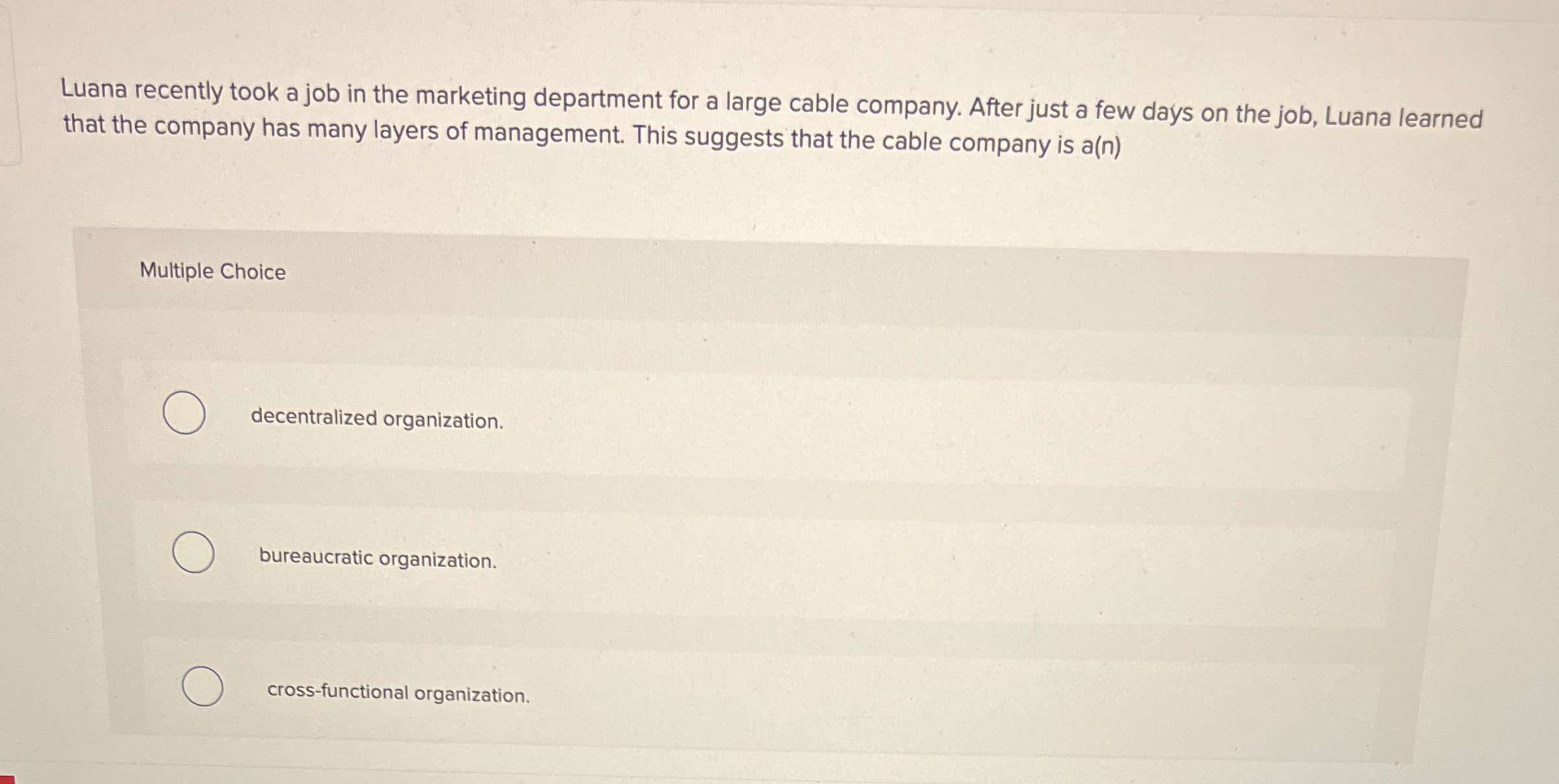Viewport: 1559px width, 784px height.
Task: Click the empty circle beside cross-functional organization
Action: pos(204,687)
